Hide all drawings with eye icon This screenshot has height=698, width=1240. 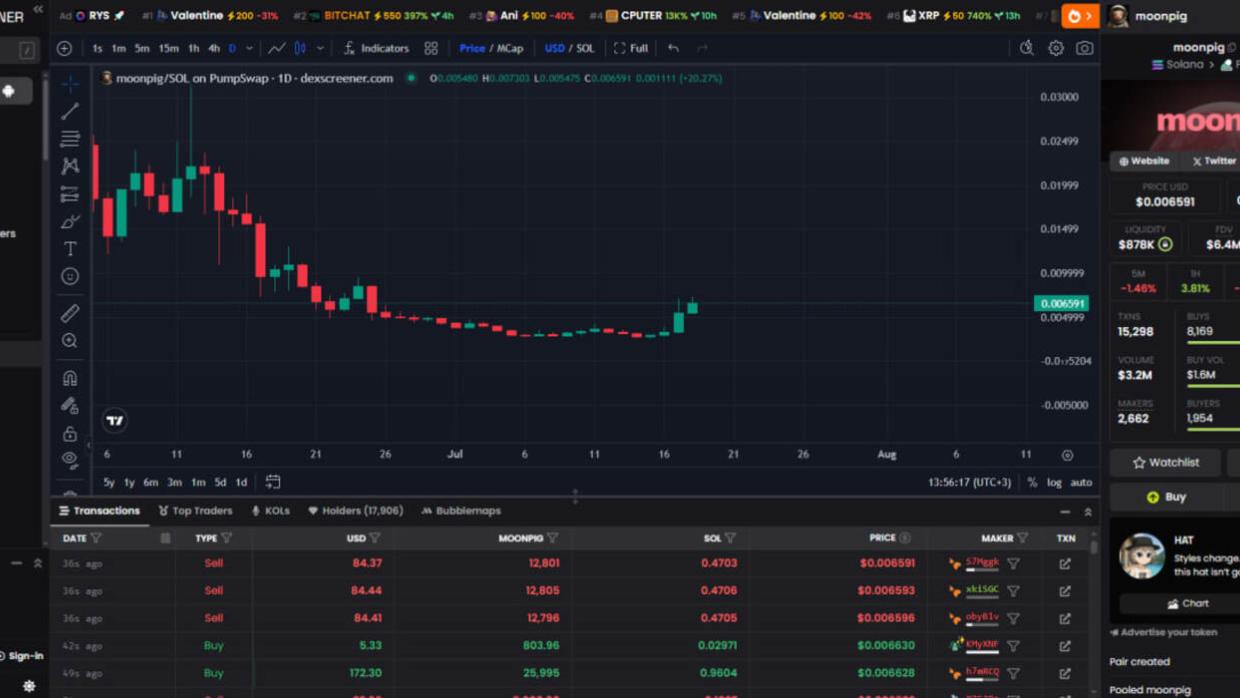click(70, 460)
